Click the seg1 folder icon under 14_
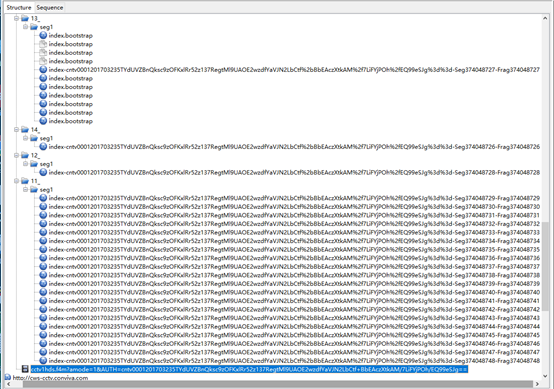The height and width of the screenshot is (389, 554). pyautogui.click(x=34, y=138)
